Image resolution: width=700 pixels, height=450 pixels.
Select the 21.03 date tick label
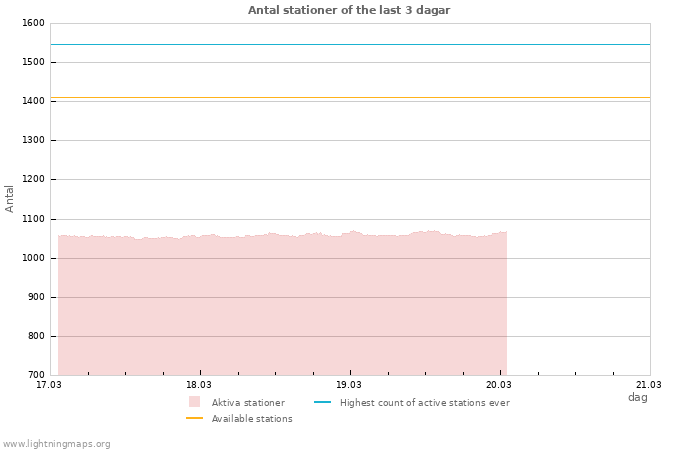click(648, 384)
